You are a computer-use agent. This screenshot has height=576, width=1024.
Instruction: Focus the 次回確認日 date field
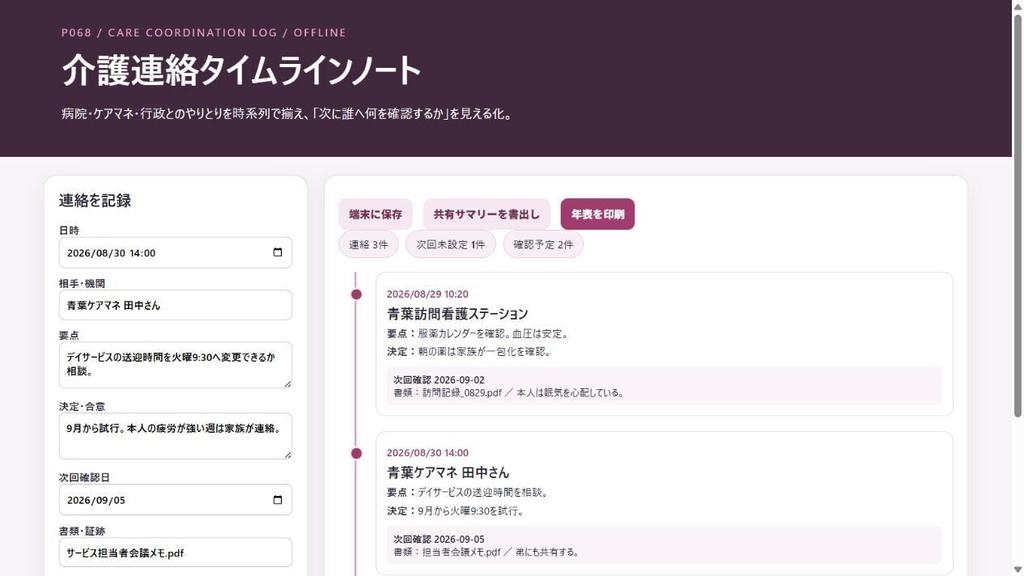pyautogui.click(x=176, y=500)
